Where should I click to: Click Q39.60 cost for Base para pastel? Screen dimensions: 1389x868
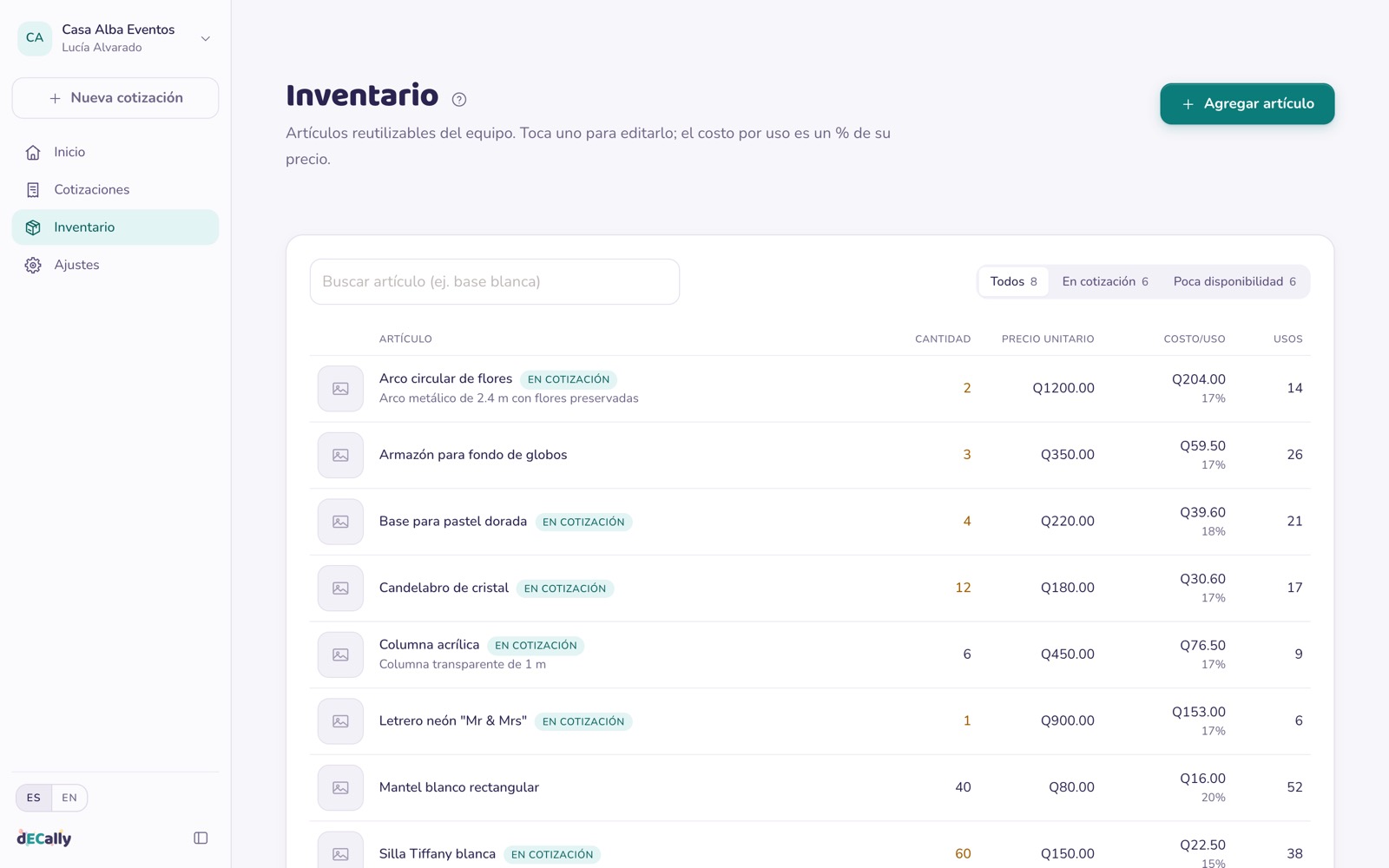[x=1203, y=513]
